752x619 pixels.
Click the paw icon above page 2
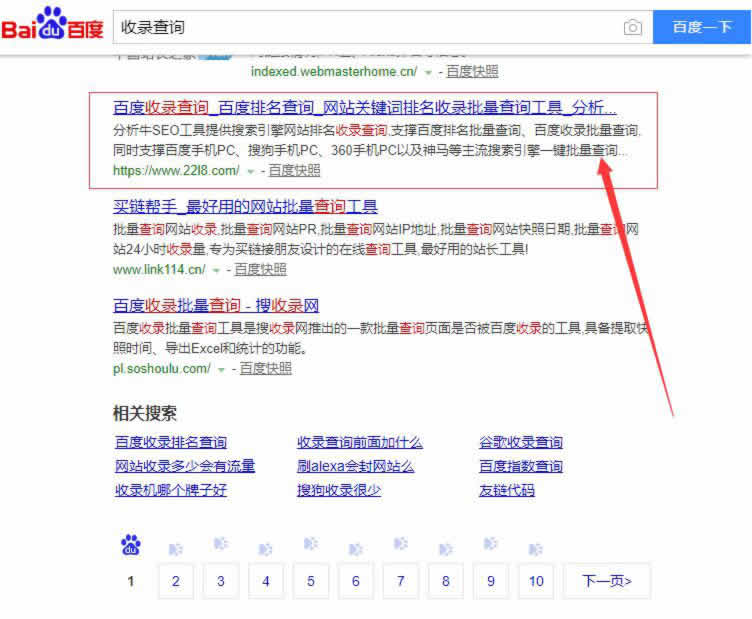click(176, 548)
